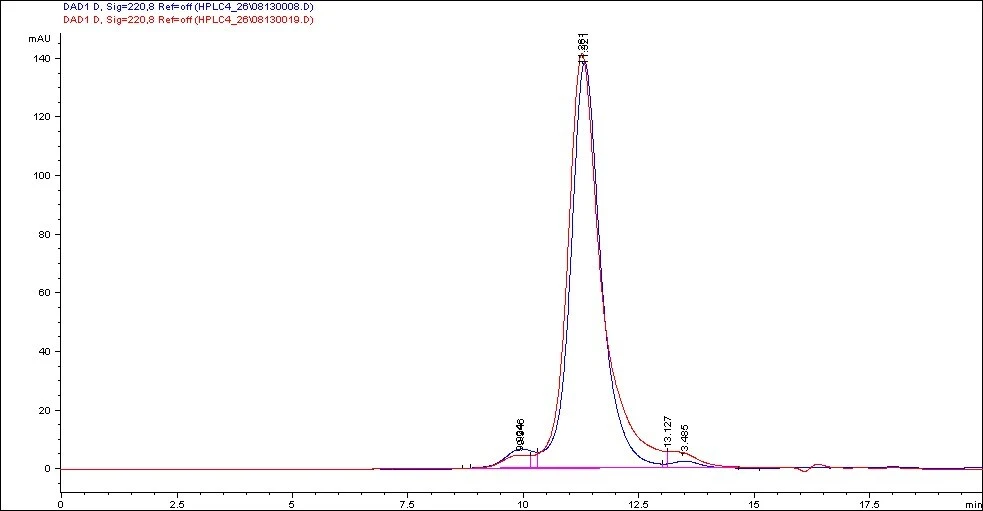Screen dimensions: 983x511
Task: Click the 5 time-axis tick label
Action: 292,504
